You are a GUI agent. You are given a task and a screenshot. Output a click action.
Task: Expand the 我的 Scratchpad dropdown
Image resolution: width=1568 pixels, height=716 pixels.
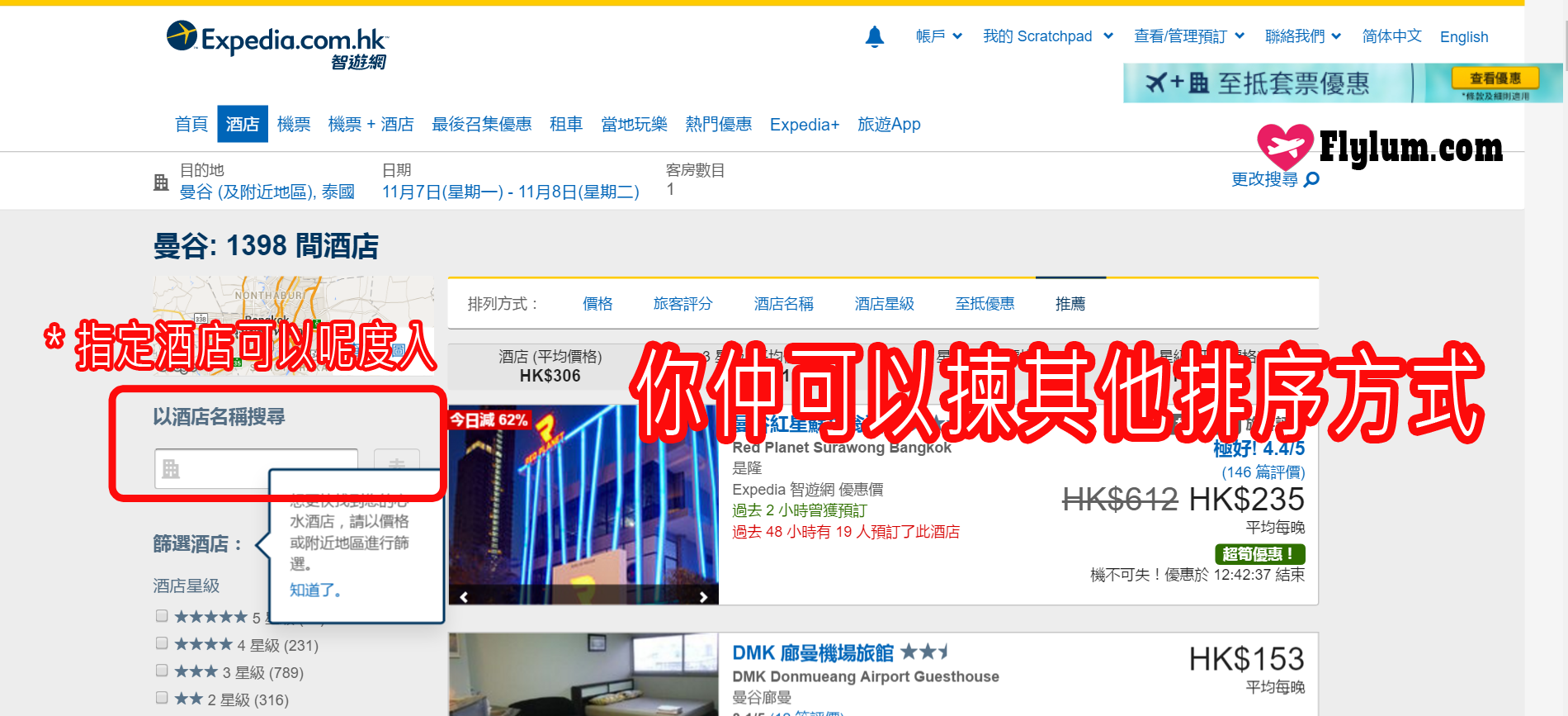coord(1048,36)
